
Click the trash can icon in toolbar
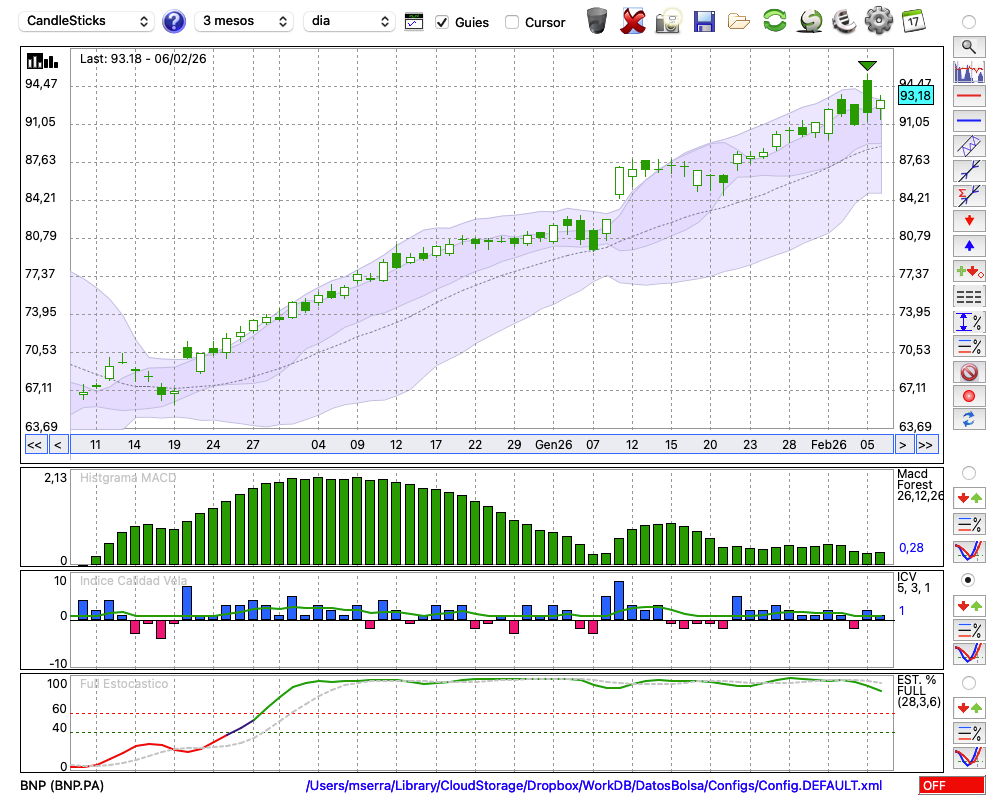pyautogui.click(x=597, y=21)
